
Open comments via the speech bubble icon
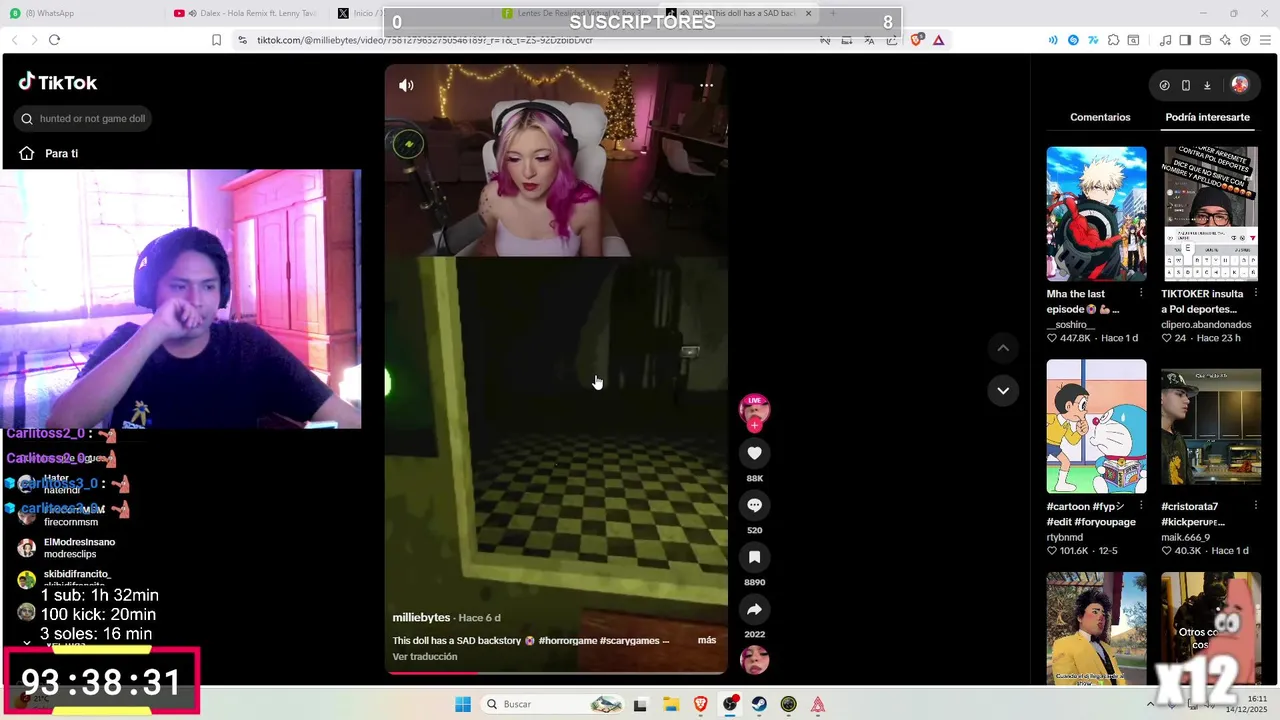click(x=755, y=505)
